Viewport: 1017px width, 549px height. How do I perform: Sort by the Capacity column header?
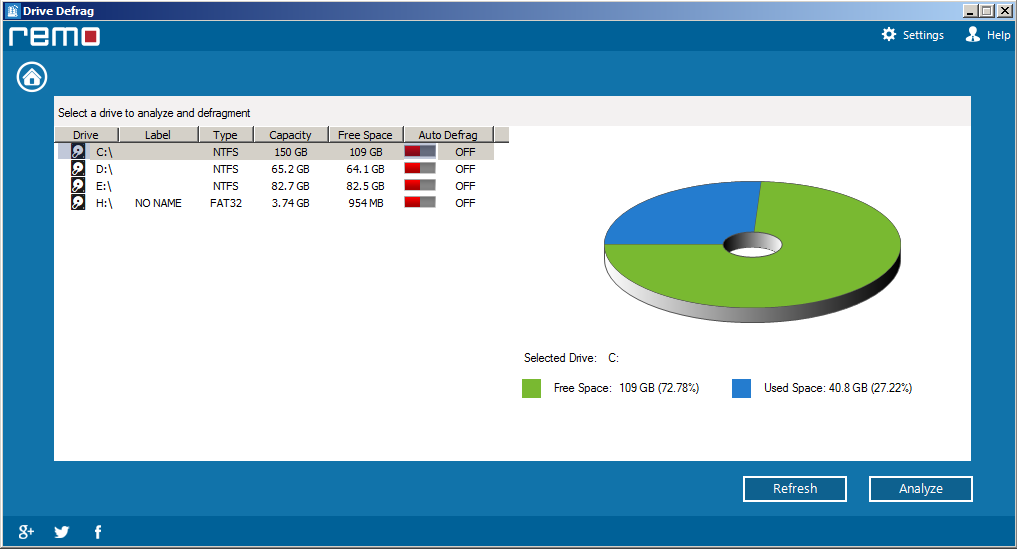290,135
